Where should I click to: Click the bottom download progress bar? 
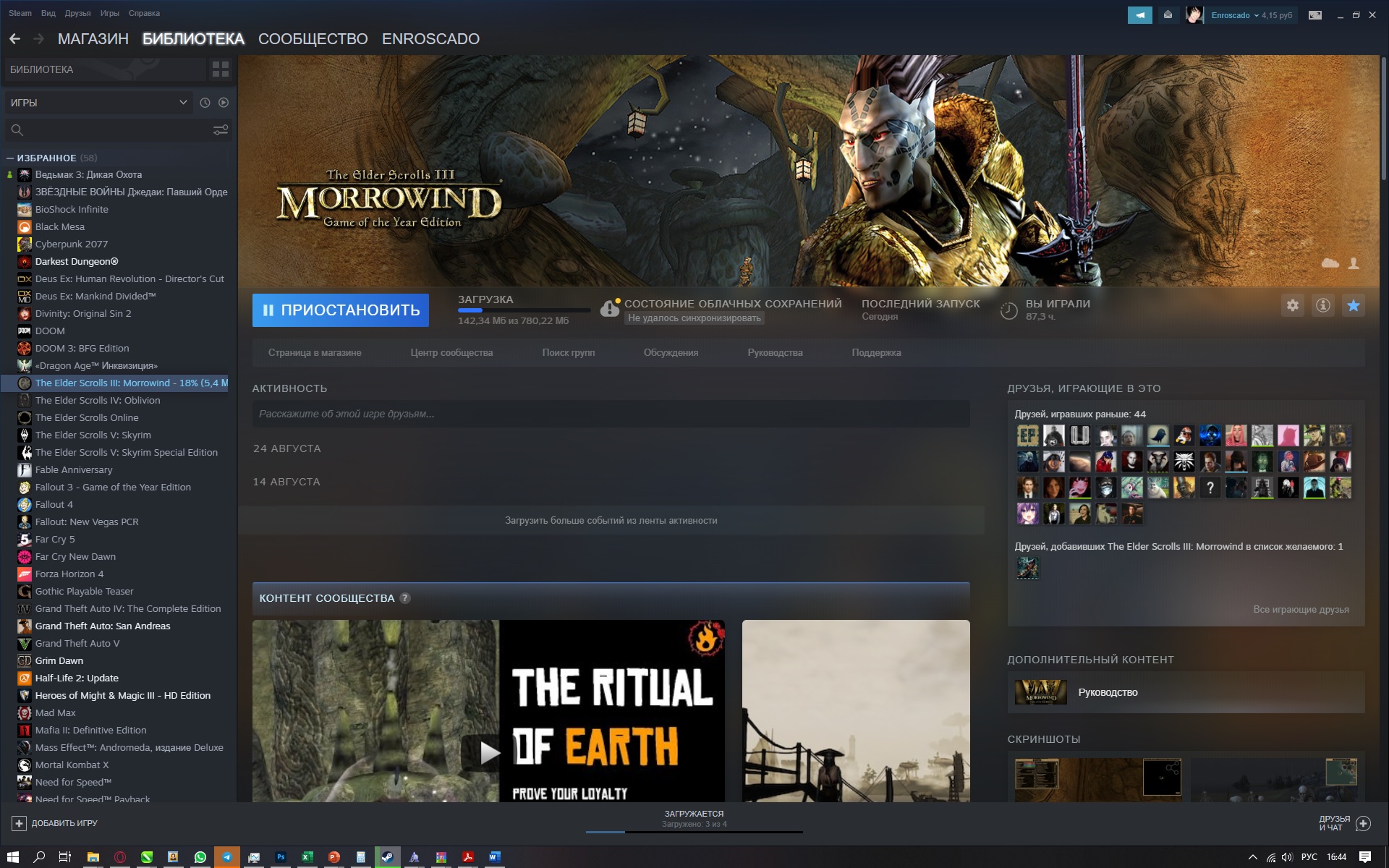tap(694, 831)
